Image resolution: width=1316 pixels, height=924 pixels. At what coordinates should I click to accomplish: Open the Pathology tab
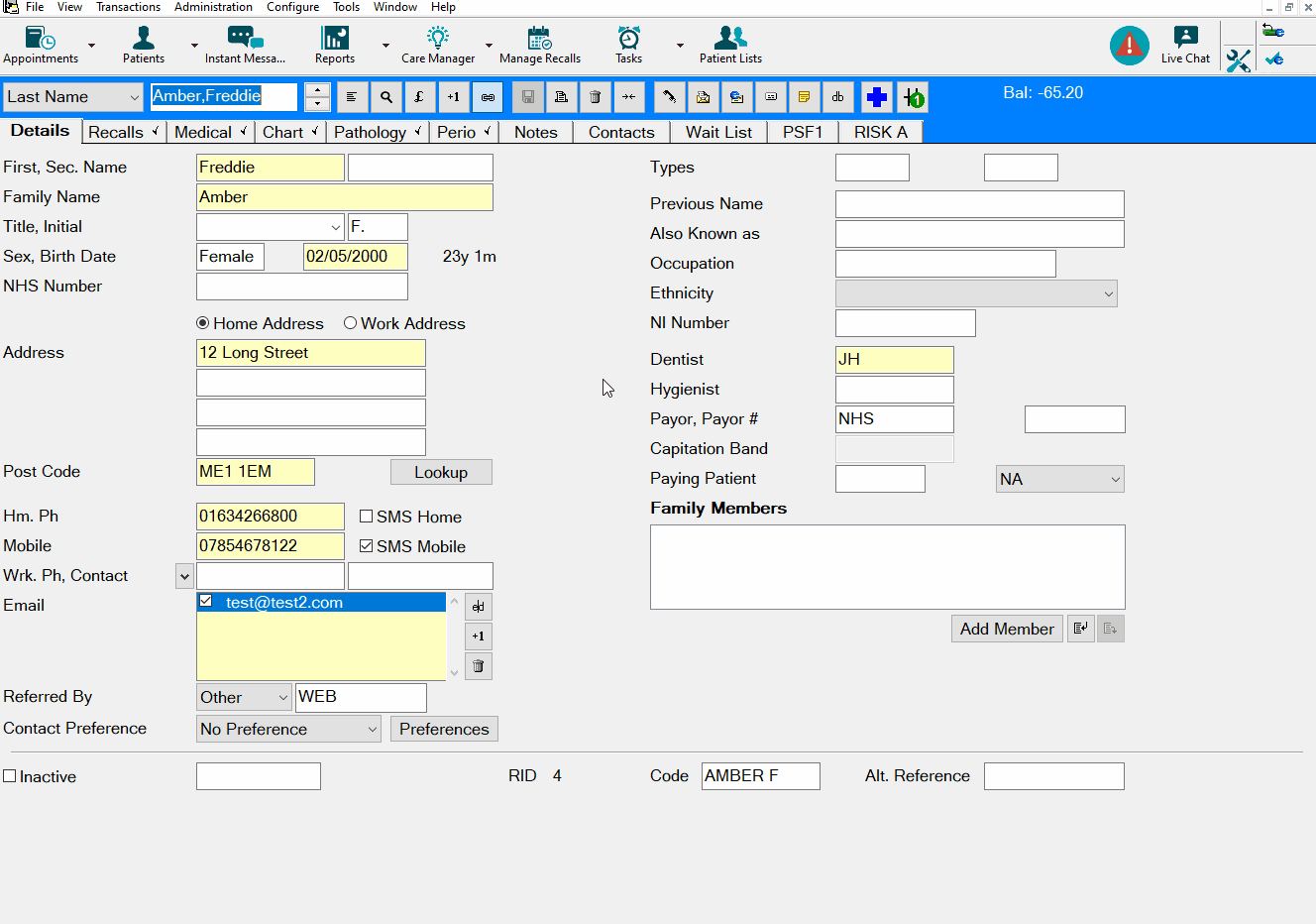tap(377, 132)
